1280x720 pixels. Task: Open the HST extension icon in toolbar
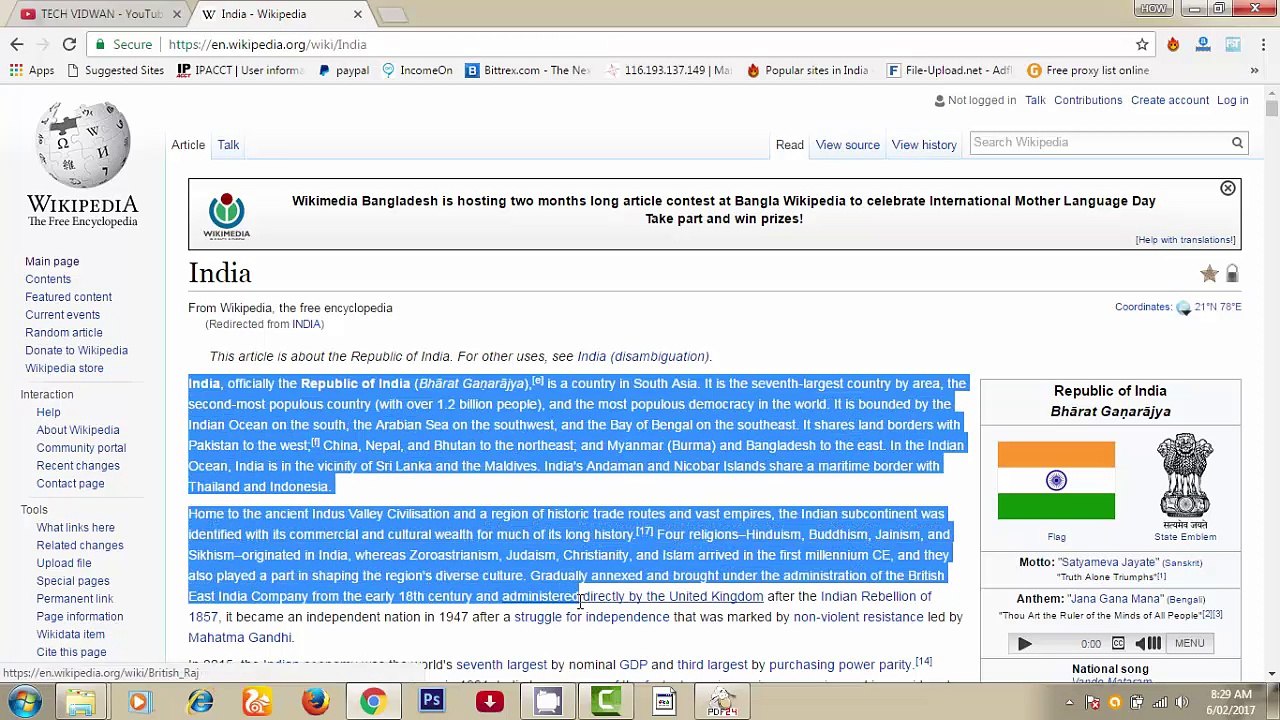pos(1233,44)
